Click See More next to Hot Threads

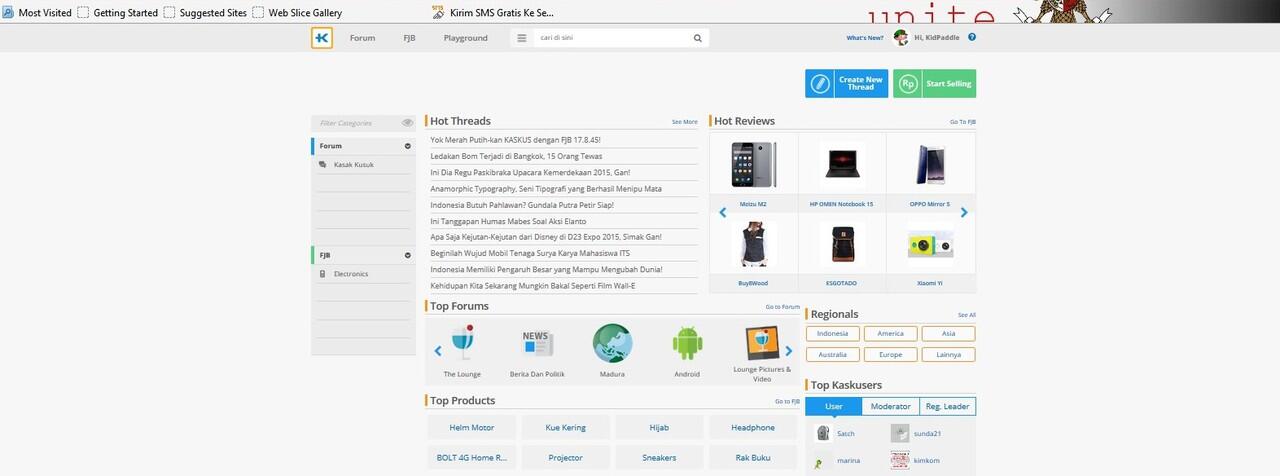(685, 122)
